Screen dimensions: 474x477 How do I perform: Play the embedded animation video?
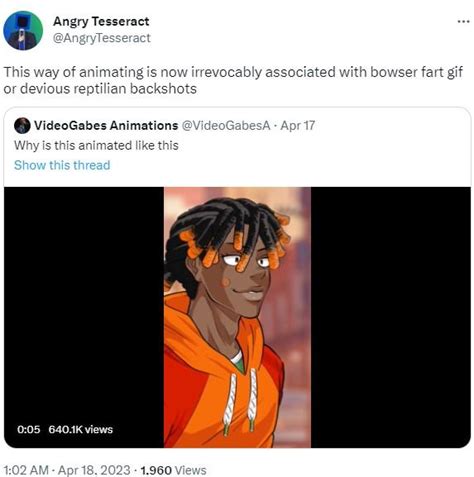237,317
